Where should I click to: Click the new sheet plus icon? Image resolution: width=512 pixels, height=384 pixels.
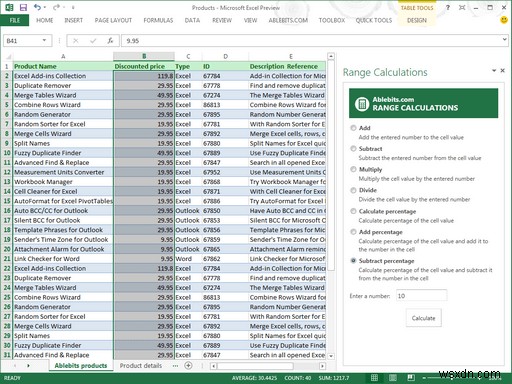coord(188,365)
